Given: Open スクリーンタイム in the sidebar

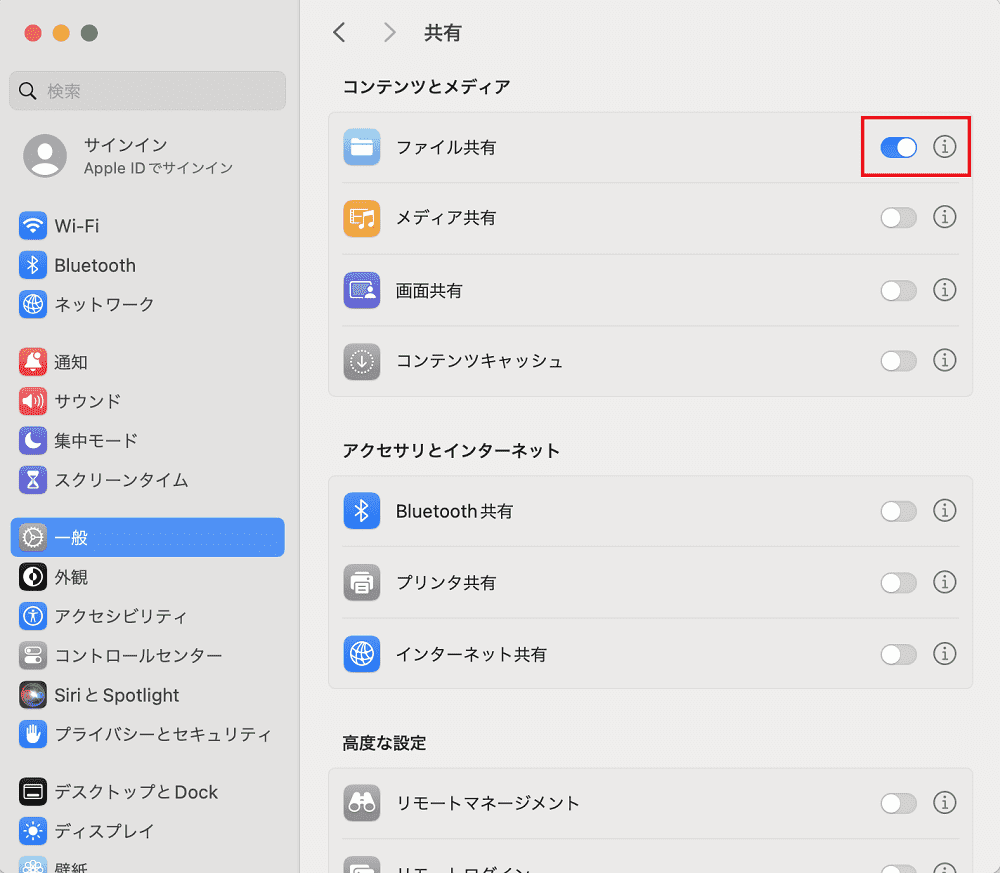Looking at the screenshot, I should point(147,480).
